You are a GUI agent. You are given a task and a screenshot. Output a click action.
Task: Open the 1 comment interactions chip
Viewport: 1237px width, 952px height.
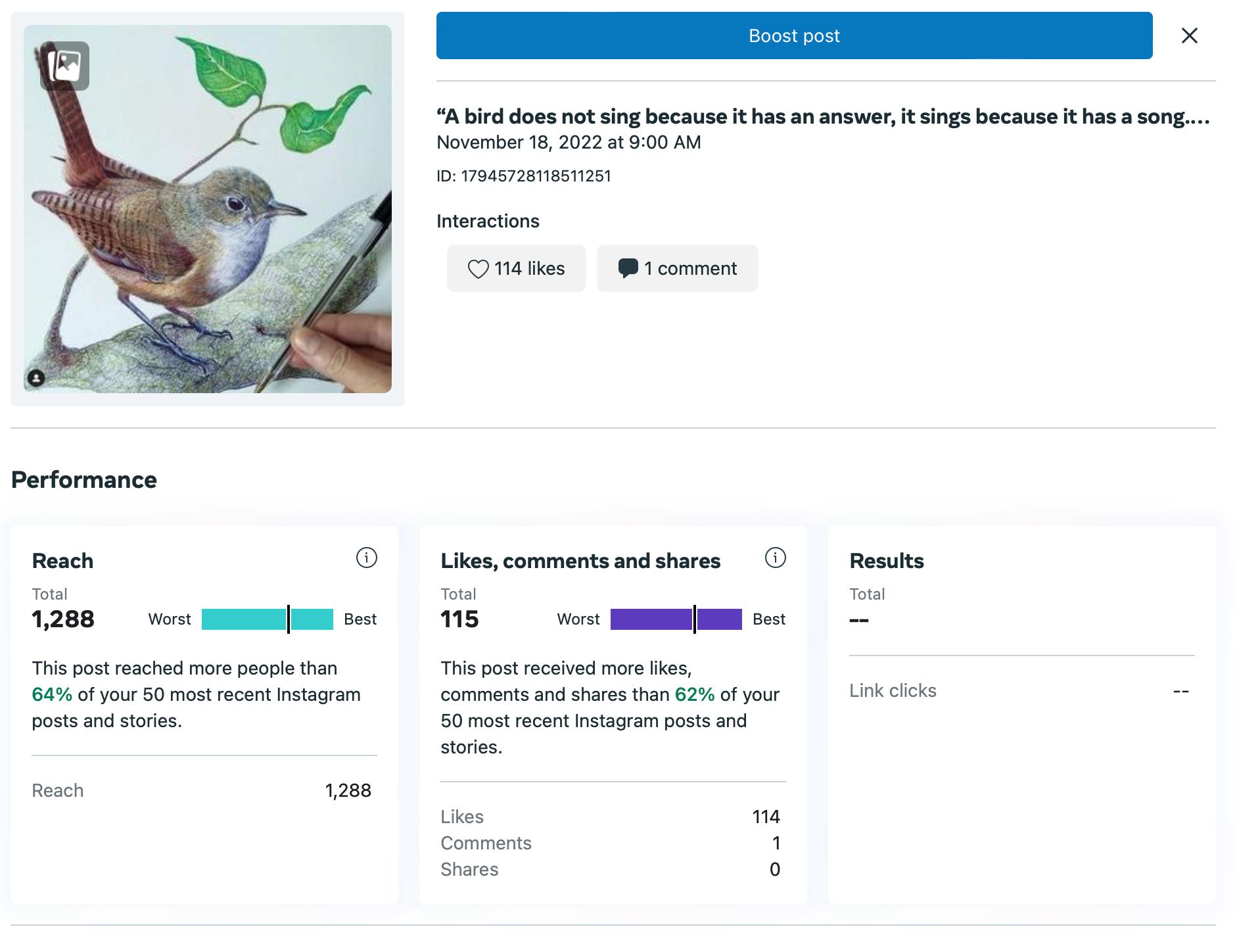(x=678, y=268)
